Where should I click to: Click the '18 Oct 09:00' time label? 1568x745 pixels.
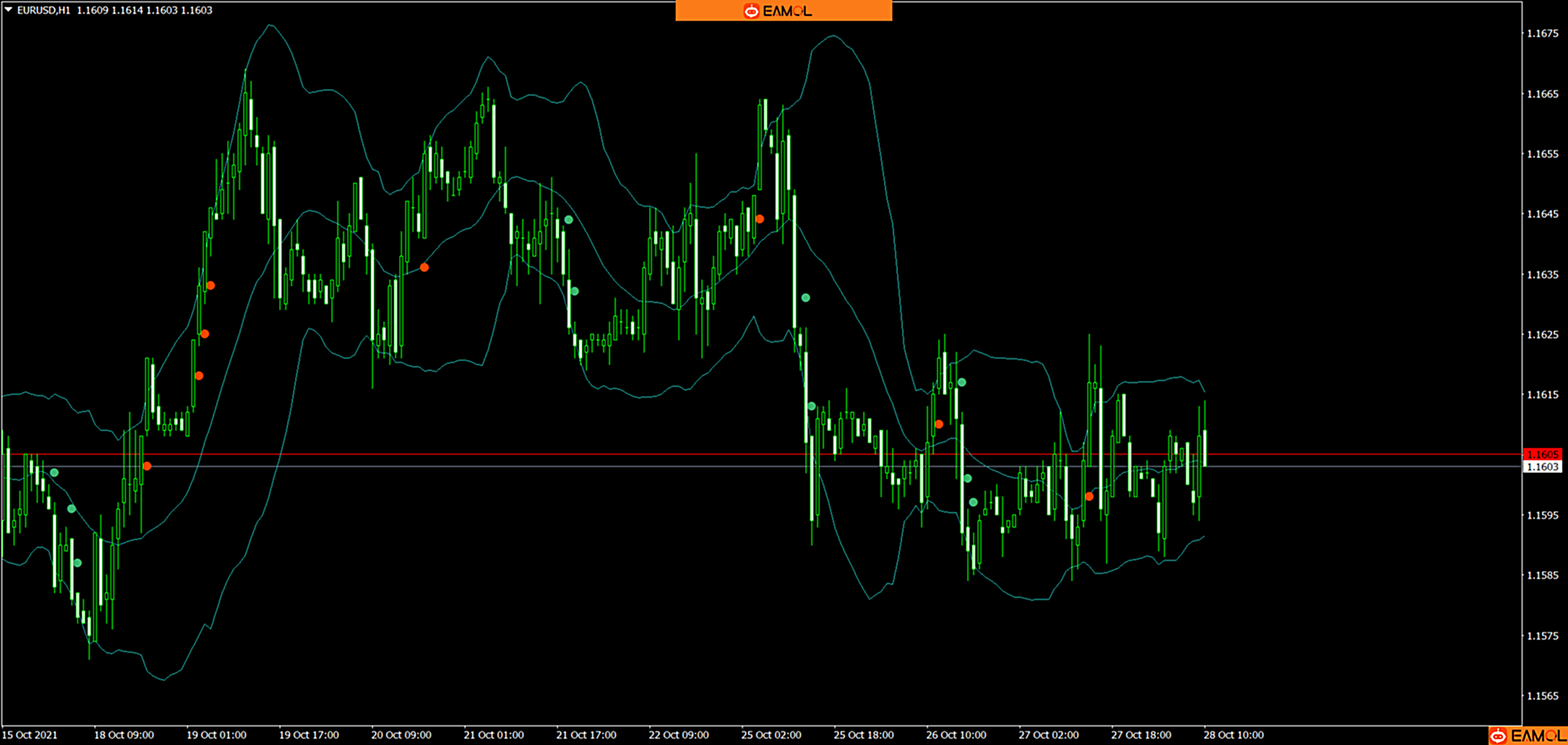click(x=124, y=735)
